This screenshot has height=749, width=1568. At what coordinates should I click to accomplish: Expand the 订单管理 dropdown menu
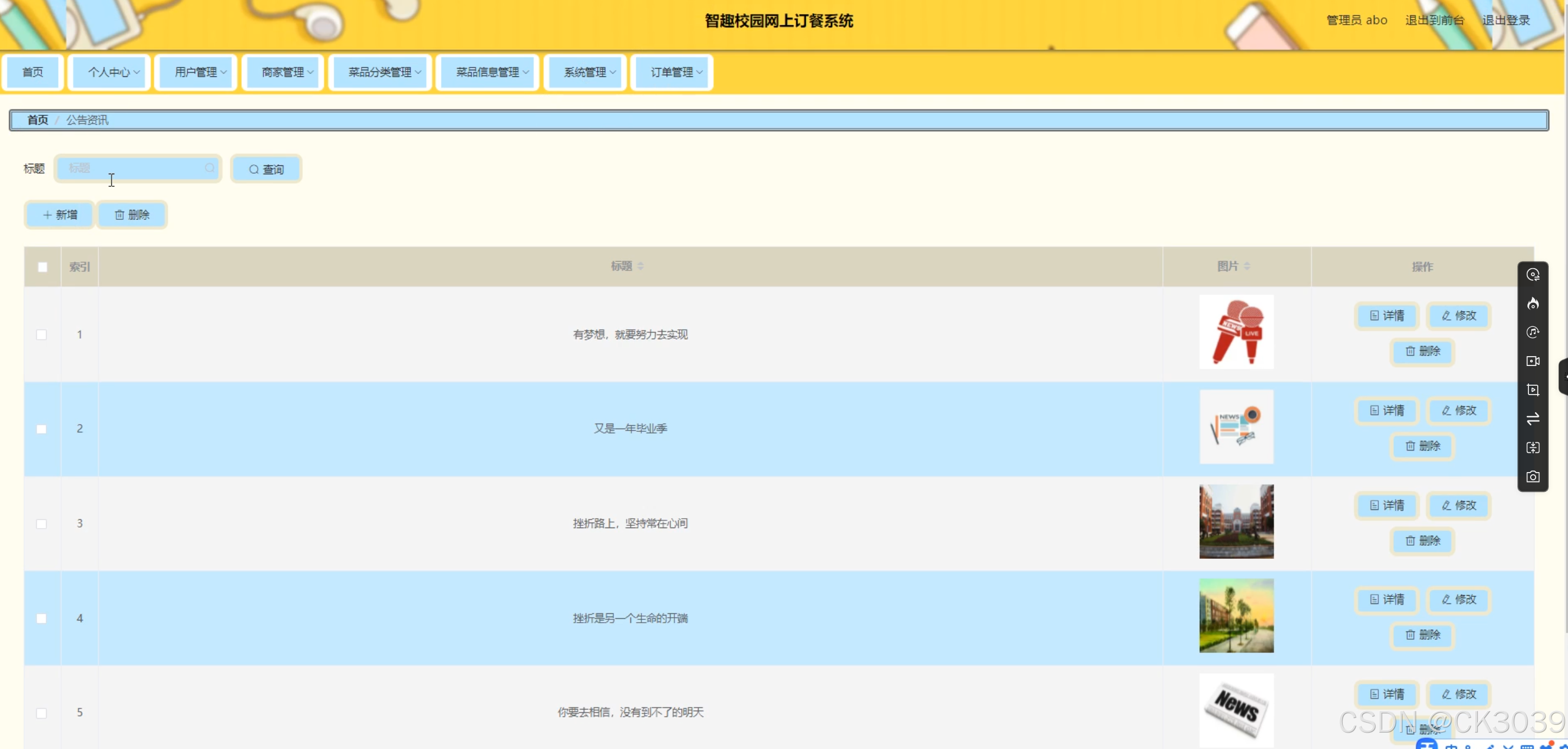(672, 73)
